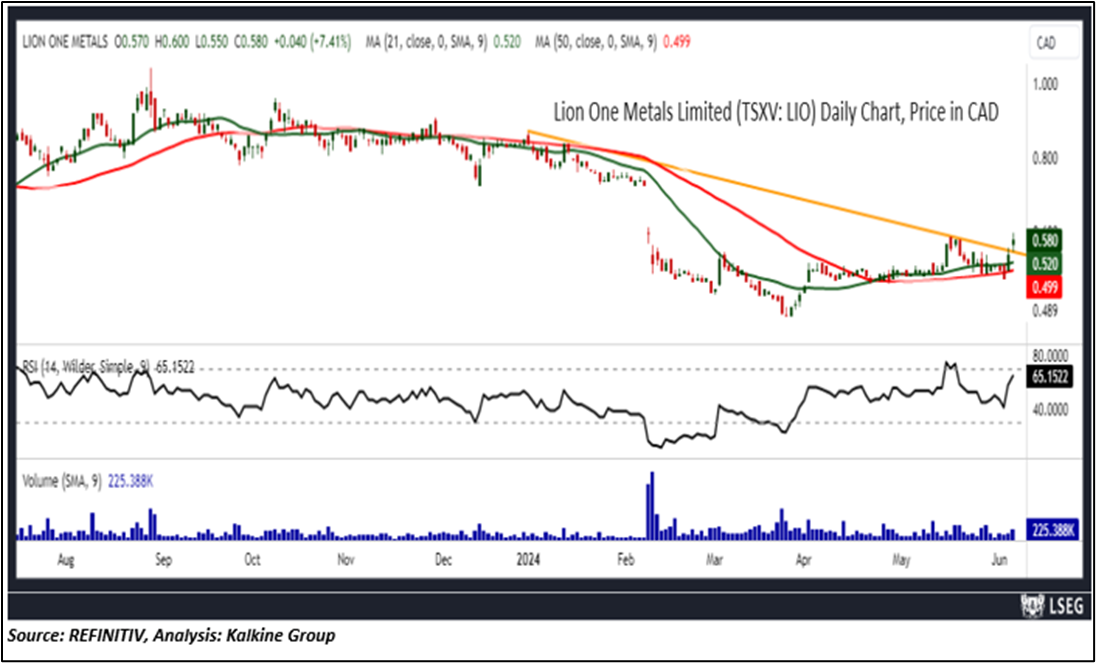Click the 80.0000 RSI axis level
The width and height of the screenshot is (1096, 663).
[1052, 356]
